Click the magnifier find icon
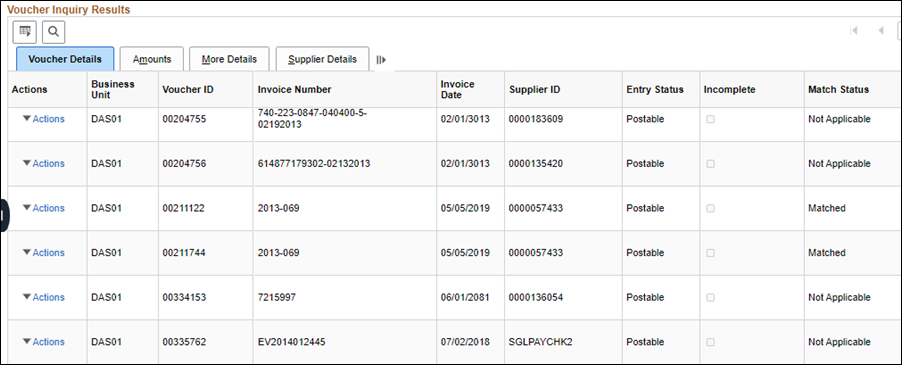 tap(53, 32)
